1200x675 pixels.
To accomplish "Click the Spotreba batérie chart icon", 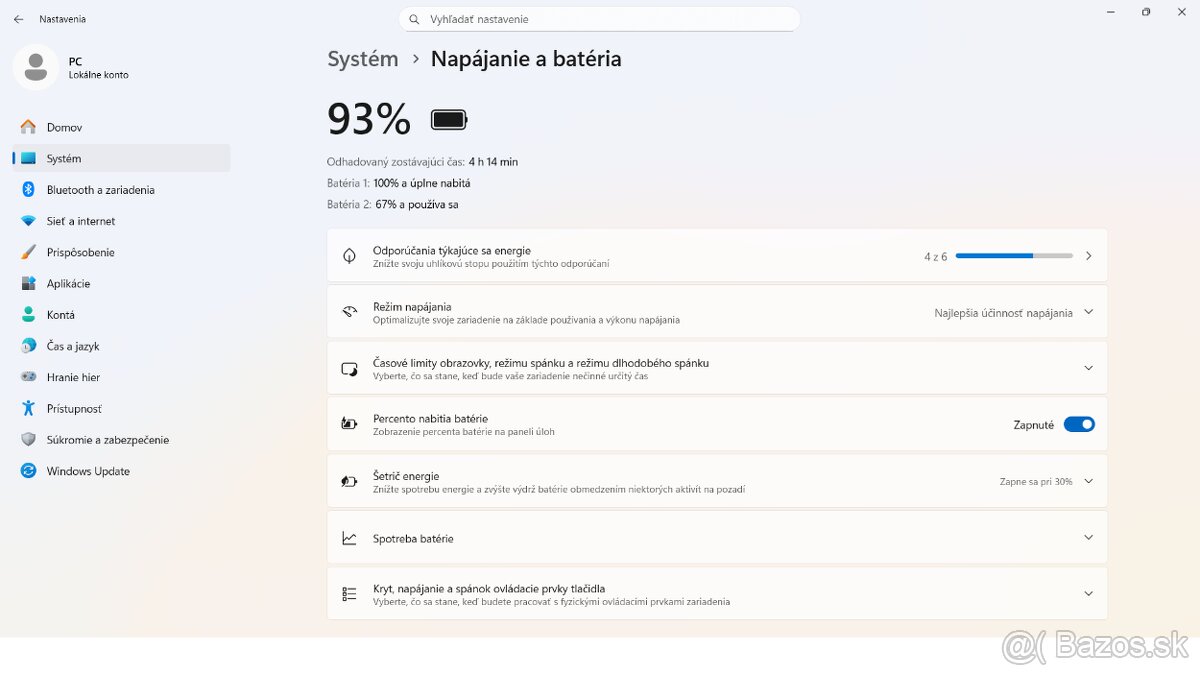I will (348, 537).
